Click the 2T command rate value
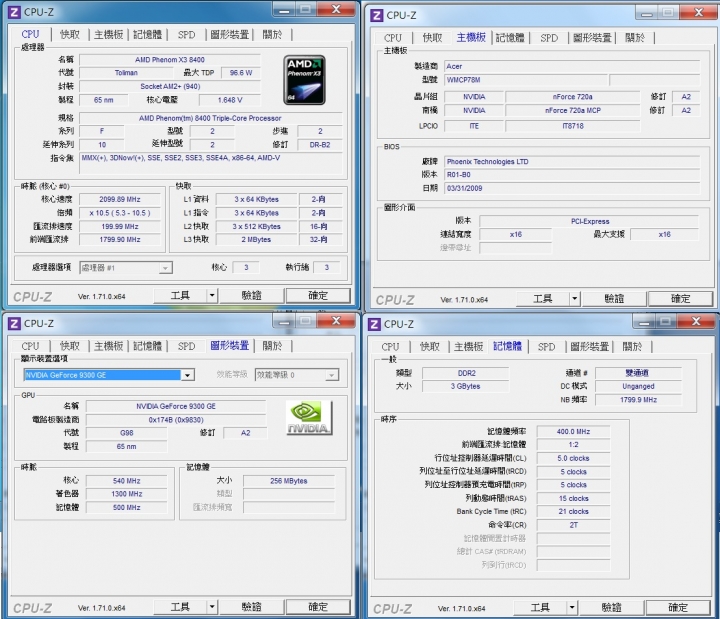The height and width of the screenshot is (619, 720). pos(573,525)
